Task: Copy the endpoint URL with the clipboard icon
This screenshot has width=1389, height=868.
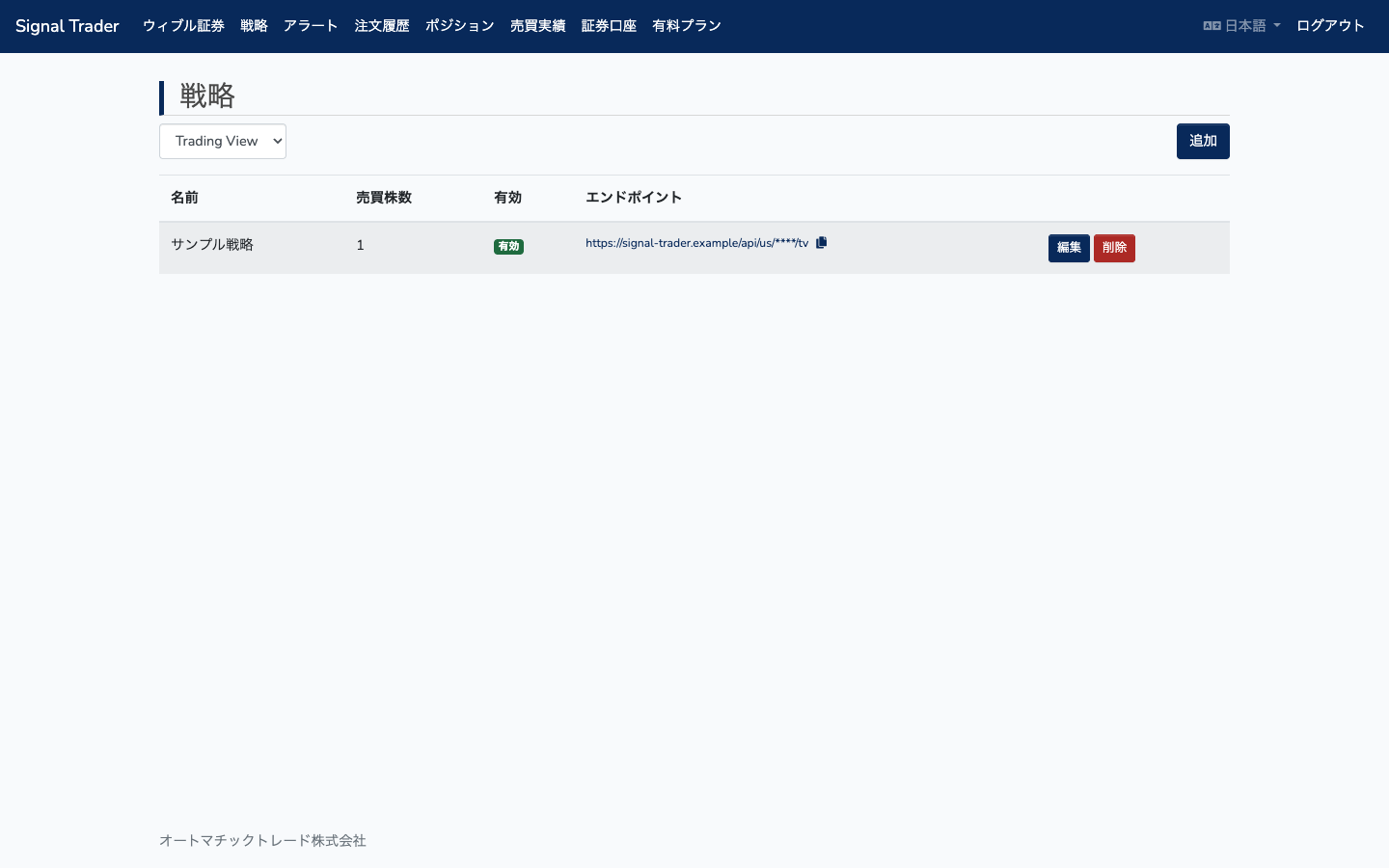Action: click(822, 243)
